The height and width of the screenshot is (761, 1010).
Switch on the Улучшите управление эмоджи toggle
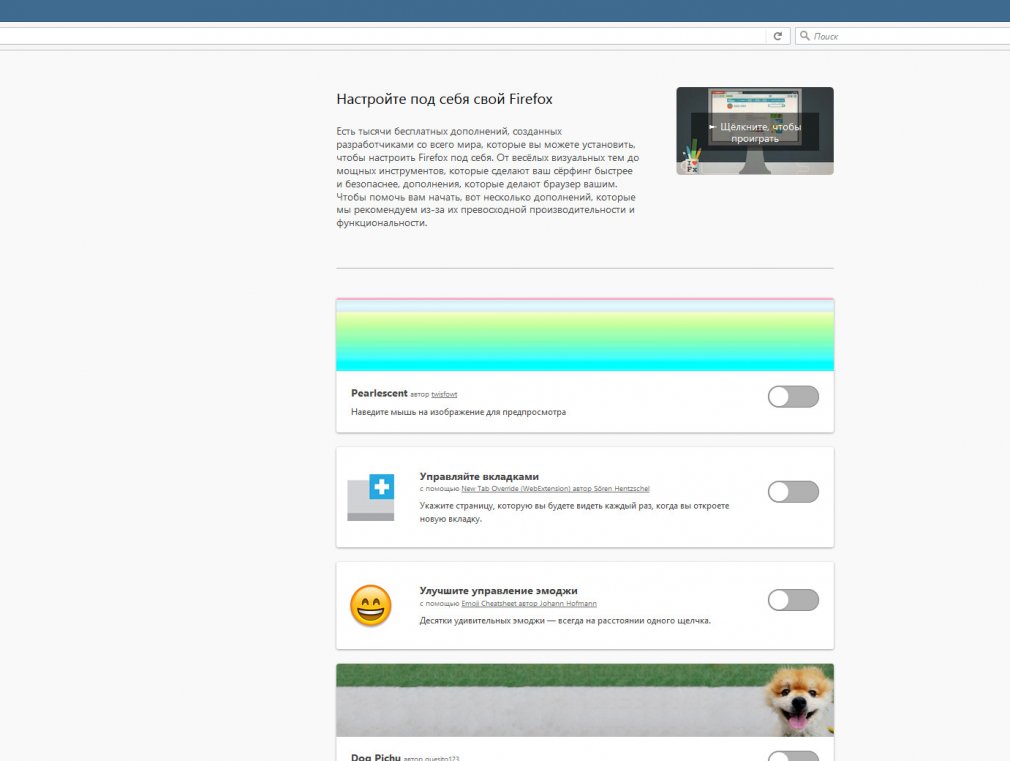[793, 600]
